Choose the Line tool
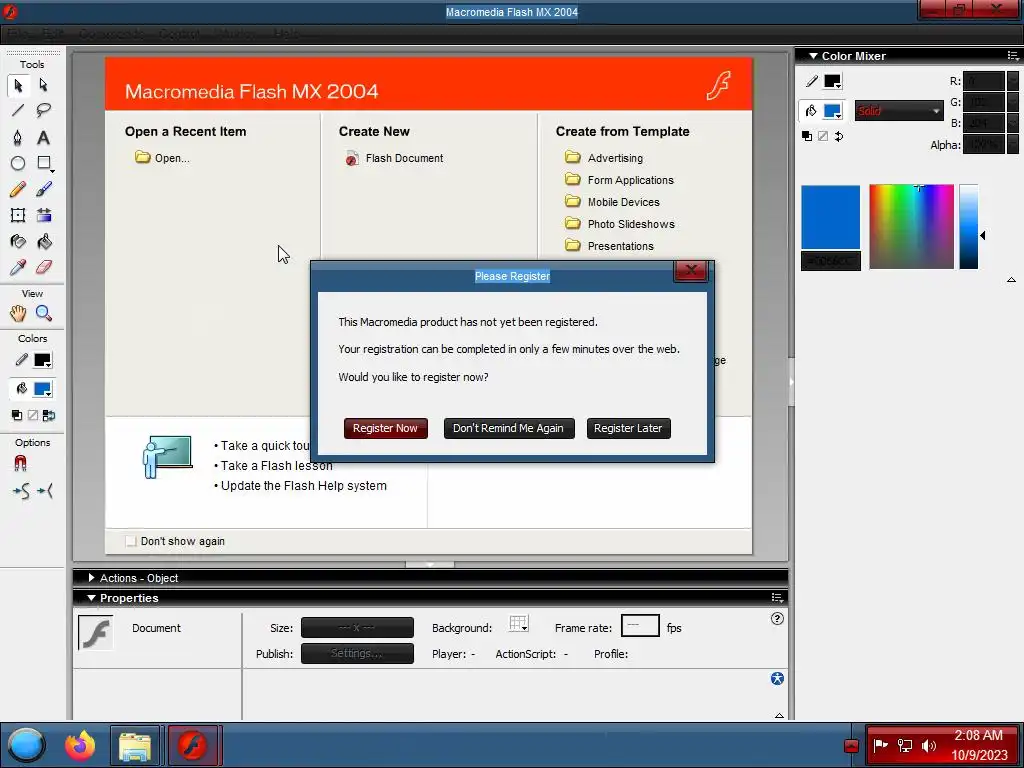Viewport: 1024px width, 768px height. click(18, 110)
